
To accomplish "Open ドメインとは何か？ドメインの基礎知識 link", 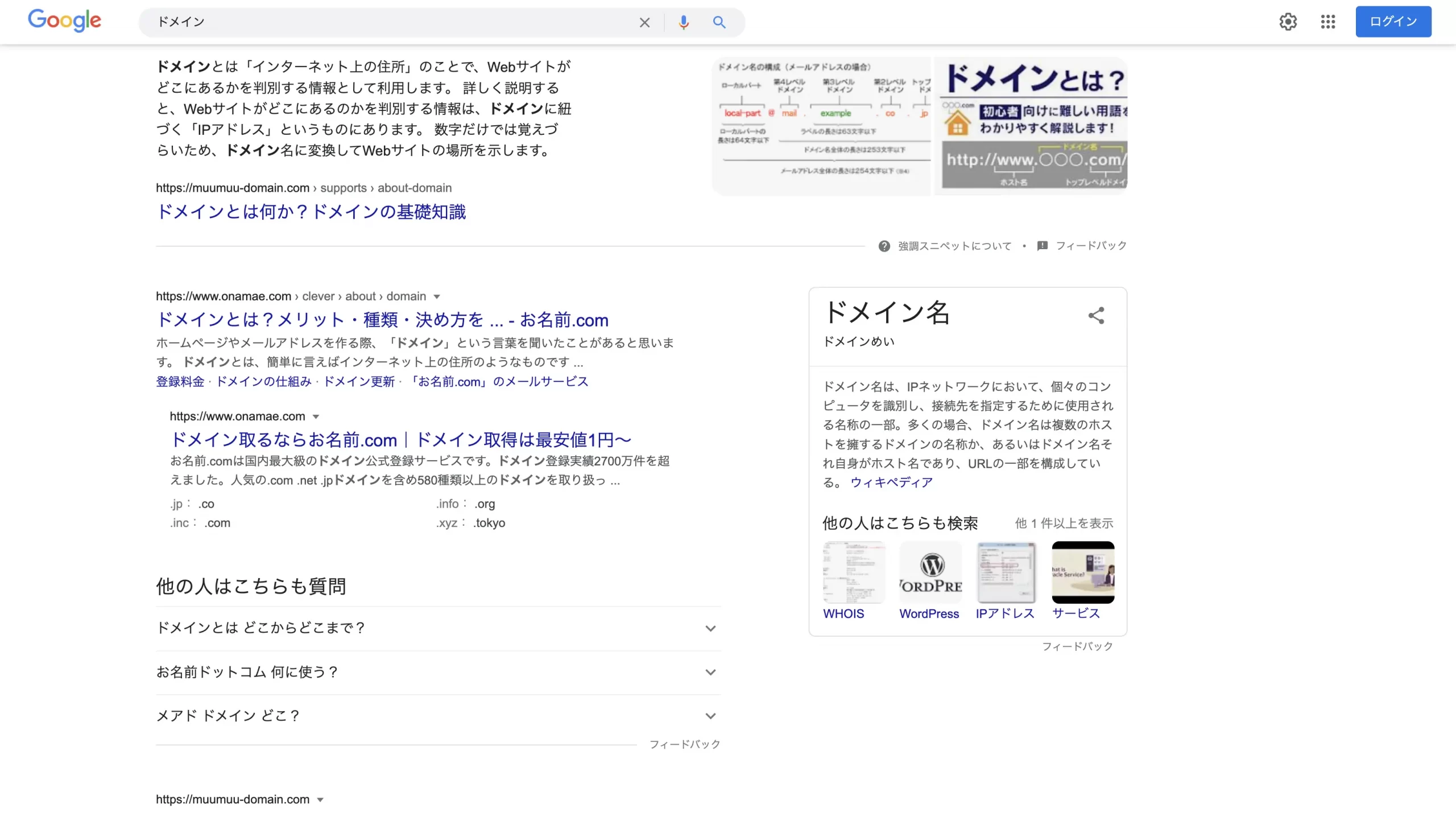I will [311, 212].
